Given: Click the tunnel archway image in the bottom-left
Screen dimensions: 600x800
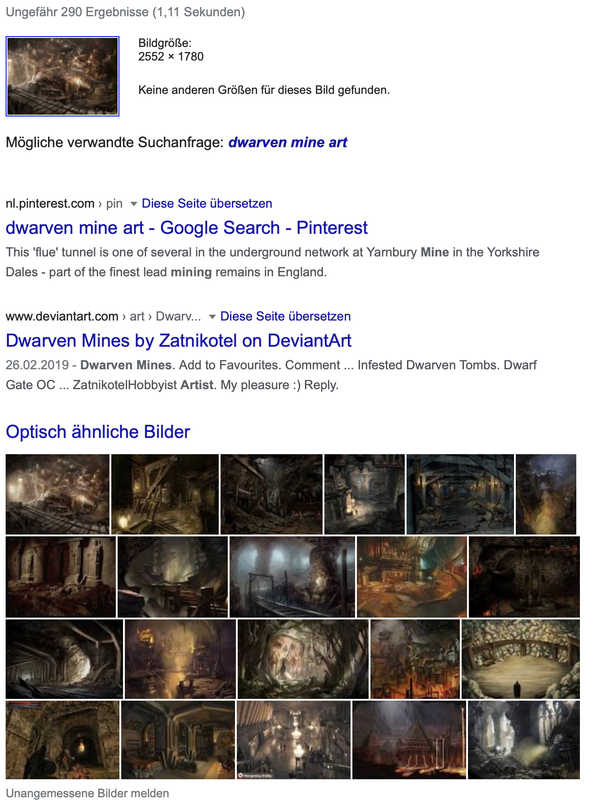Looking at the screenshot, I should click(63, 740).
